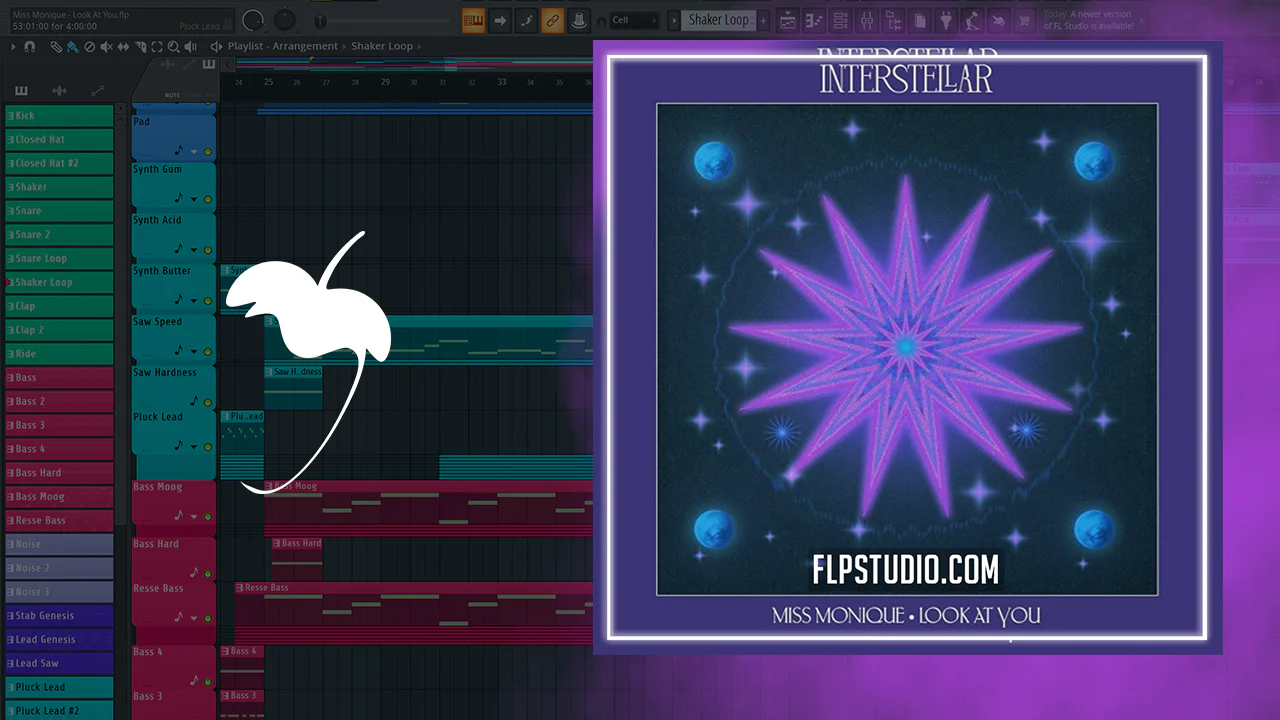Open the Mixer view icon
The image size is (1280, 720).
click(x=866, y=20)
